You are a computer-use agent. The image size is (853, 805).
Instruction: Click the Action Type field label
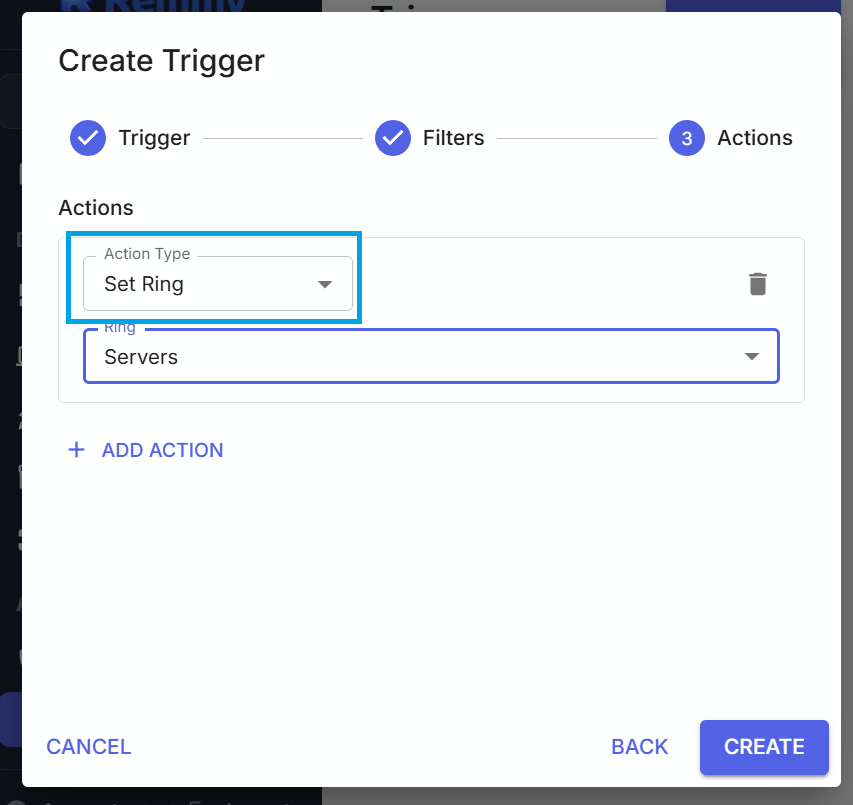(147, 254)
